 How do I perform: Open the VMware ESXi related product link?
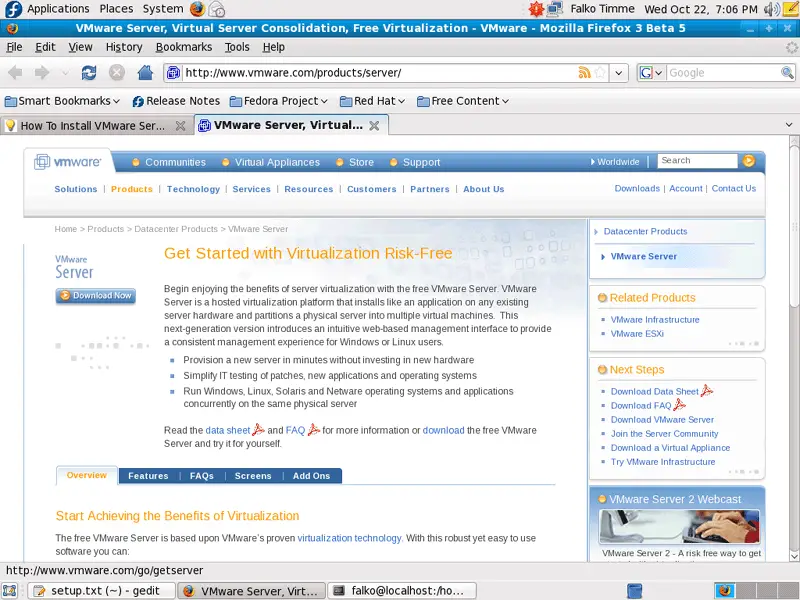point(637,334)
